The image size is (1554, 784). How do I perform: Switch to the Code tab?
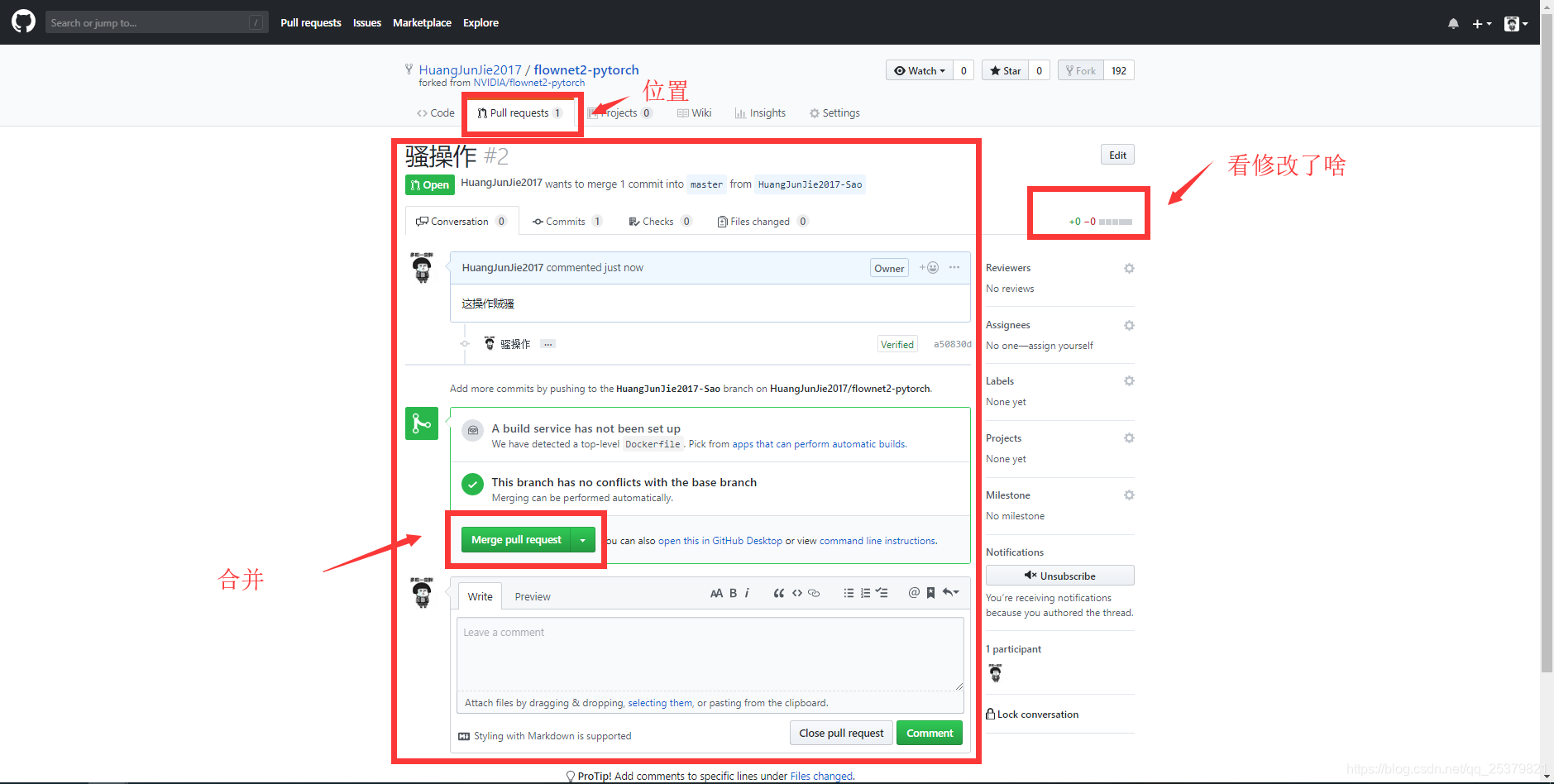click(x=436, y=113)
